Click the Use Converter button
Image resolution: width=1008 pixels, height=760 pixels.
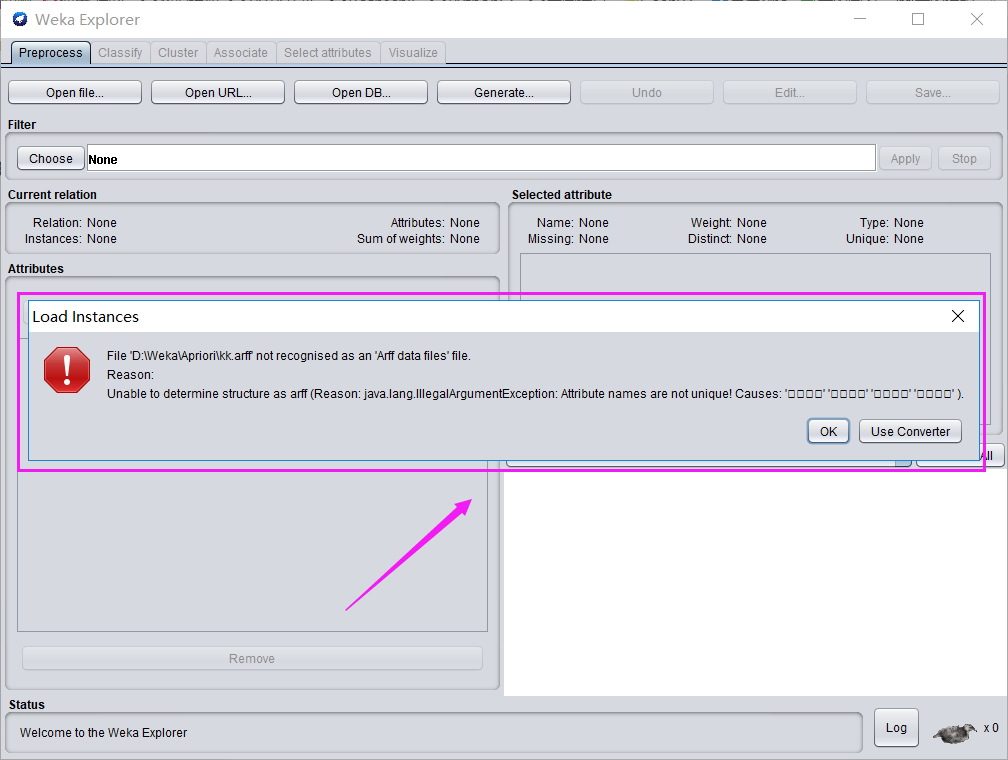(x=910, y=431)
